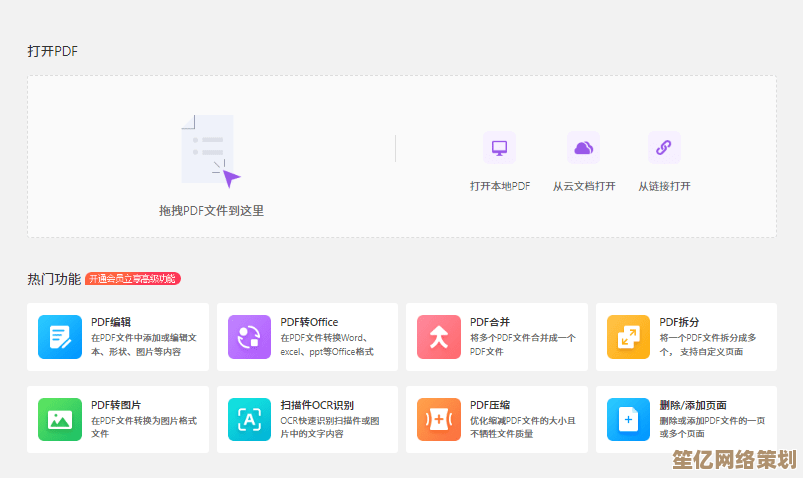
Task: Click the 从链接打开 link icon
Action: [664, 148]
